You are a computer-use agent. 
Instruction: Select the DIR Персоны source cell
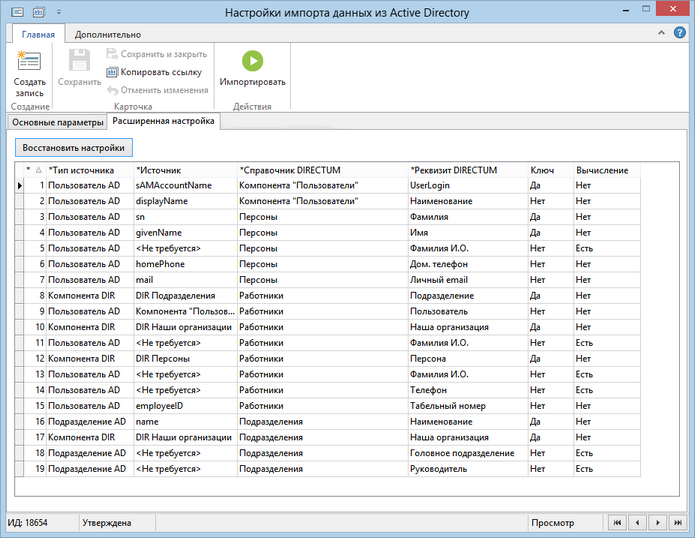185,359
